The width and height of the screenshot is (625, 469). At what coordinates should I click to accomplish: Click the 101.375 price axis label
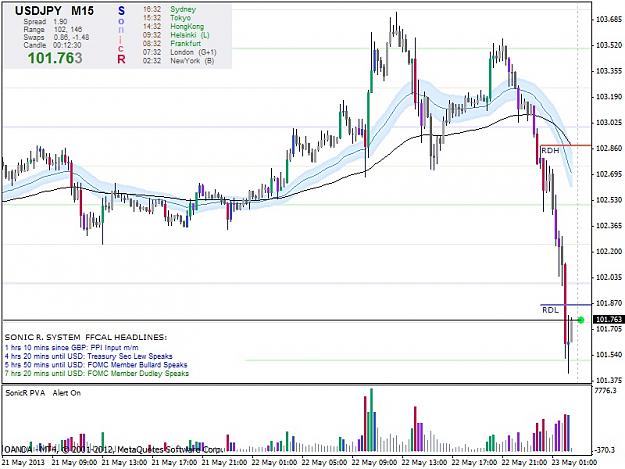pyautogui.click(x=609, y=380)
